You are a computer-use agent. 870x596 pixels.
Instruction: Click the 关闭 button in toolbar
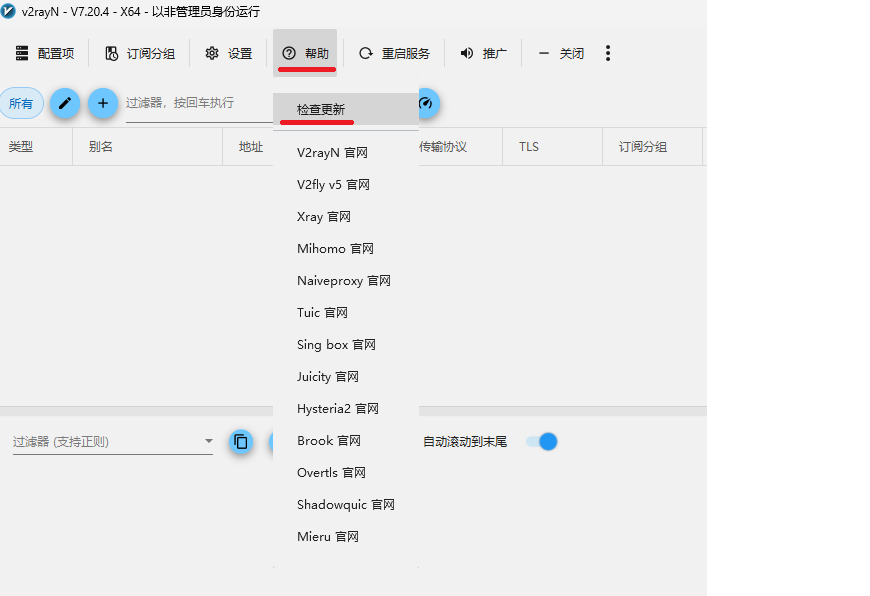click(561, 53)
